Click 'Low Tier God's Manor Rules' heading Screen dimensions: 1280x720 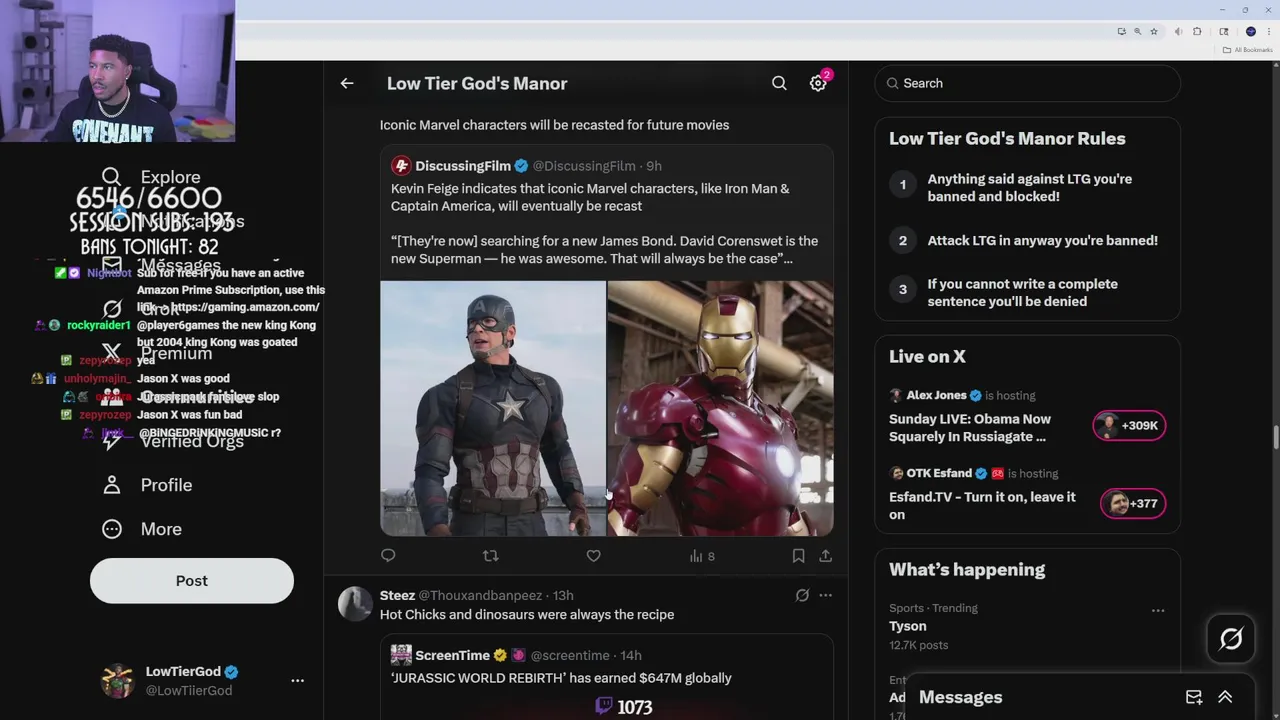coord(1007,139)
